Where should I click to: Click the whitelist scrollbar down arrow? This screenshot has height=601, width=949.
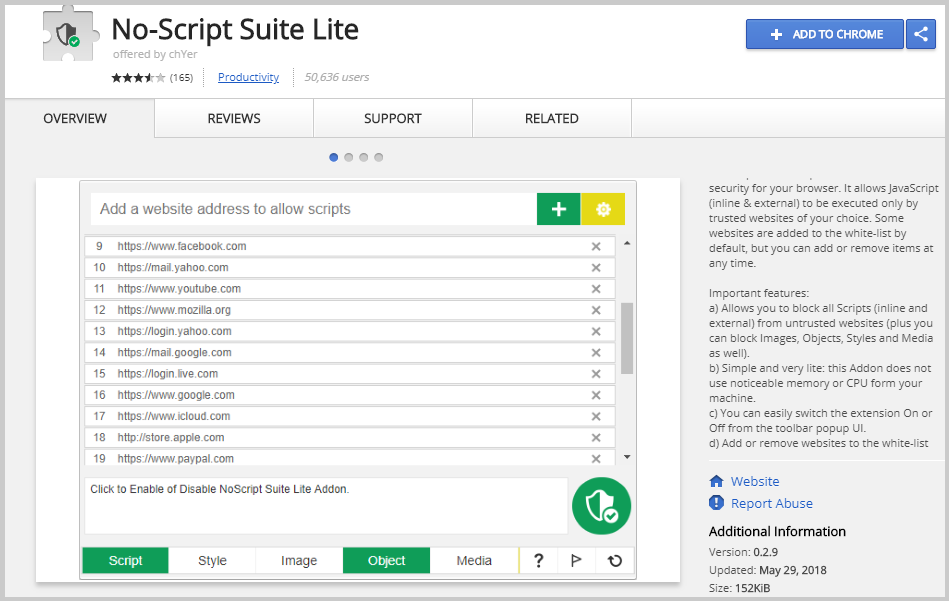627,457
